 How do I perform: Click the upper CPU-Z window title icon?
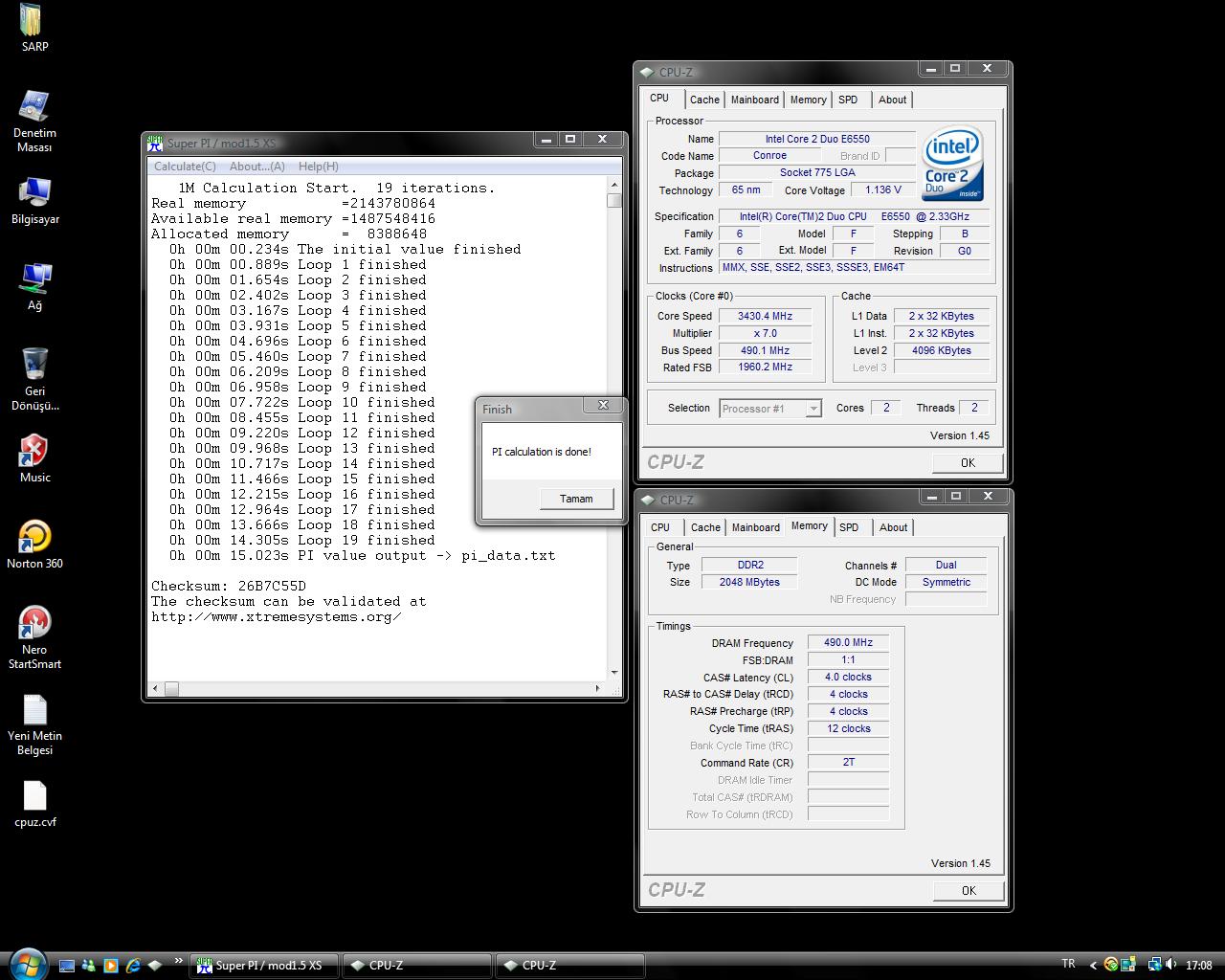click(647, 73)
